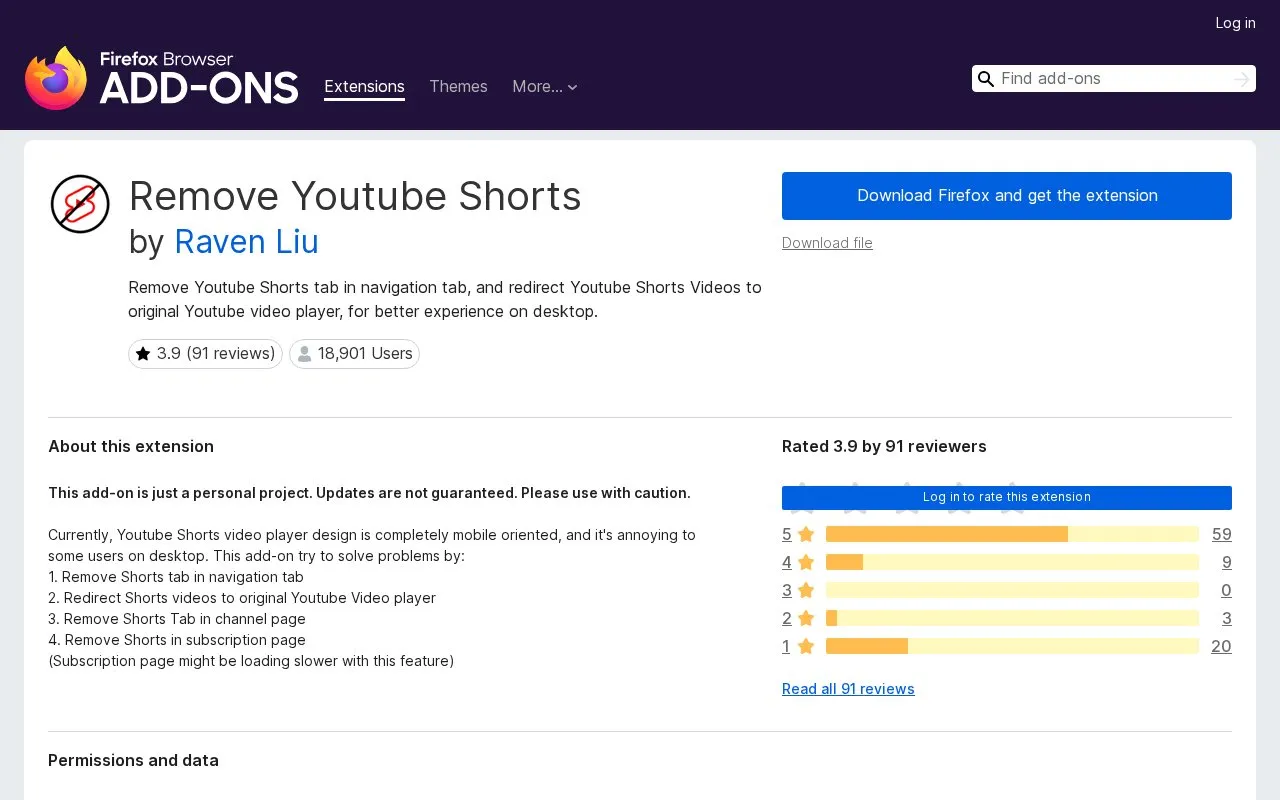Viewport: 1280px width, 800px height.
Task: Click Log in to rate this extension
Action: 1007,497
